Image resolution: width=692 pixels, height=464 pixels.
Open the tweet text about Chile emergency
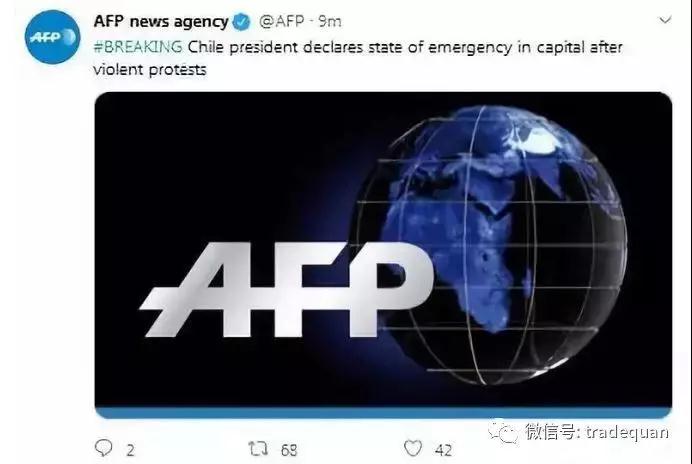click(x=358, y=58)
